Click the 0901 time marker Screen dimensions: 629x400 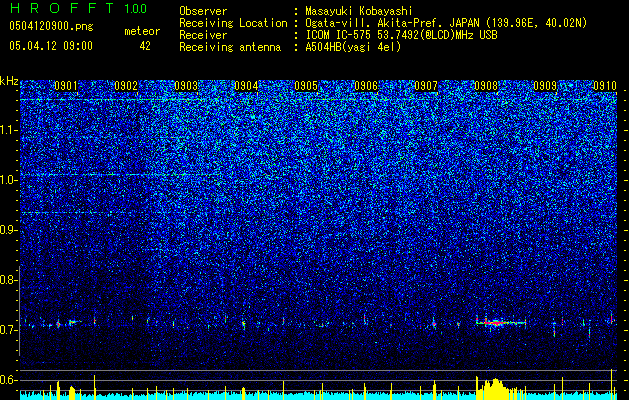[x=66, y=86]
